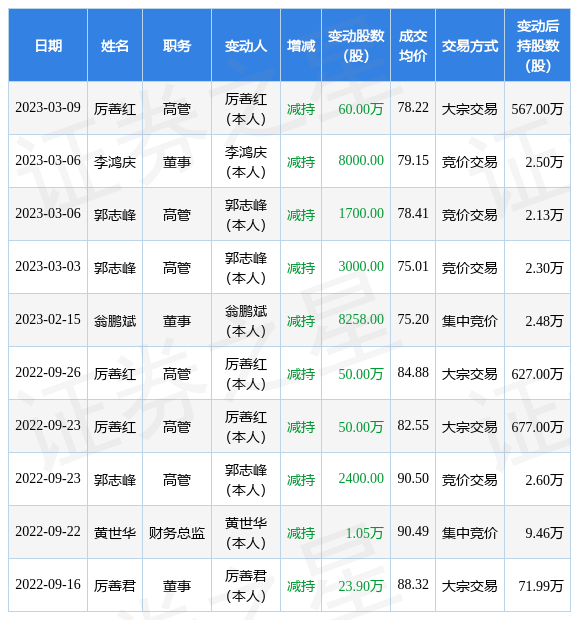Click the 增减 column header
Image resolution: width=571 pixels, height=620 pixels.
pyautogui.click(x=301, y=45)
